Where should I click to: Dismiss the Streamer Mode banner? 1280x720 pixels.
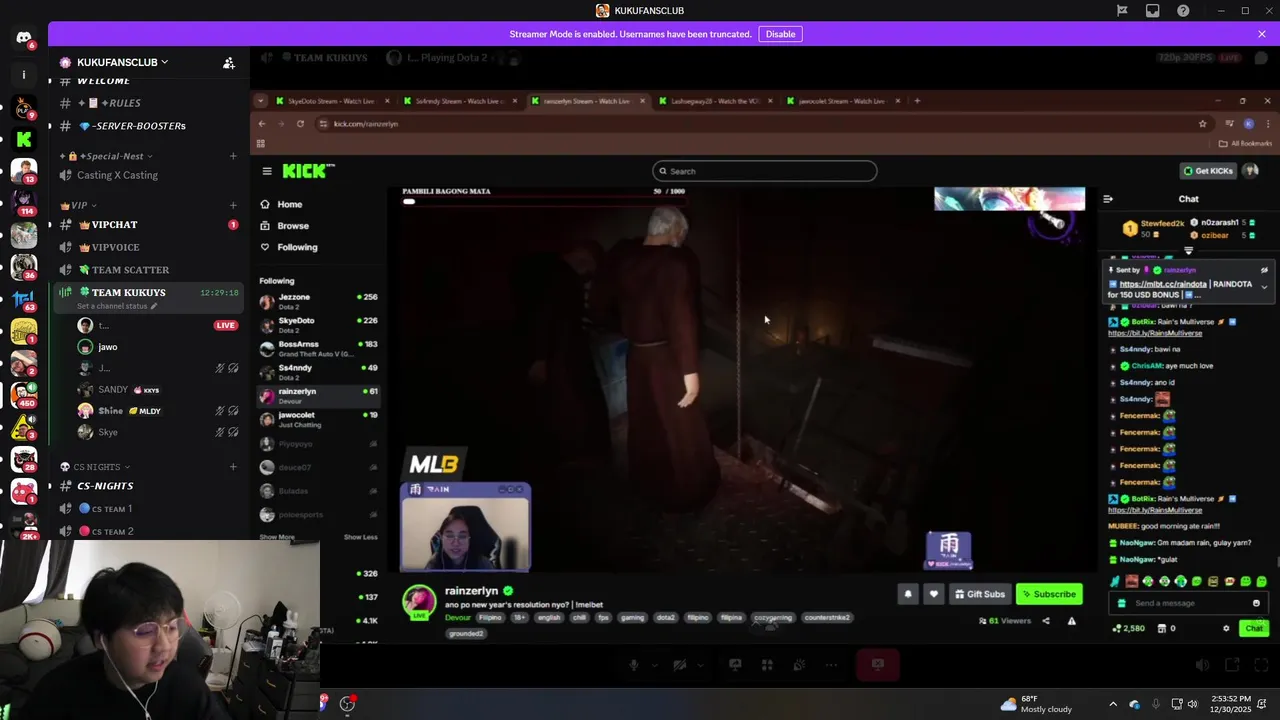[1262, 34]
